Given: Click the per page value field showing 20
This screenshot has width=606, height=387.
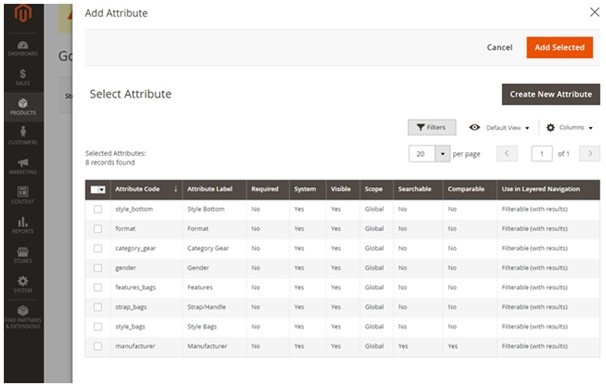Looking at the screenshot, I should point(422,153).
